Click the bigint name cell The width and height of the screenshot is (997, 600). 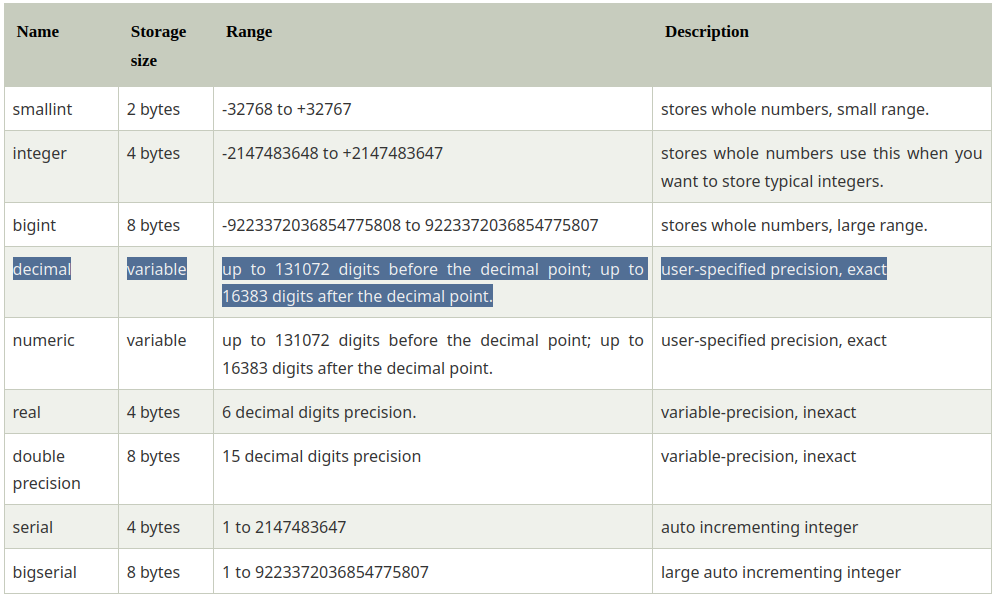[x=34, y=226]
